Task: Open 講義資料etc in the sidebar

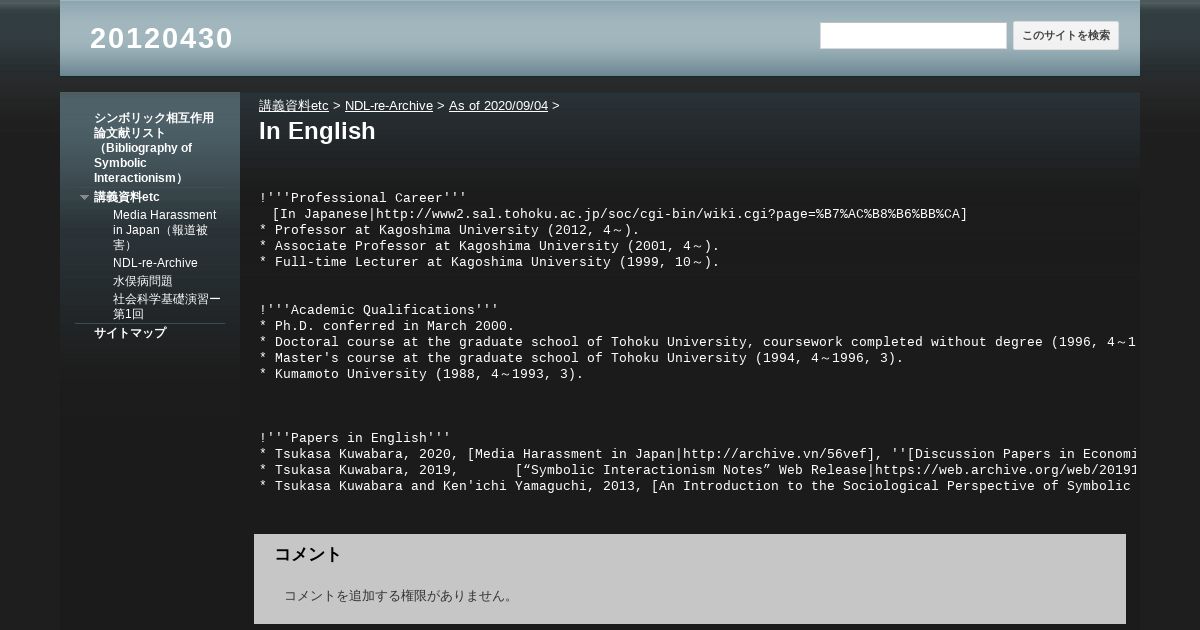Action: pyautogui.click(x=127, y=197)
